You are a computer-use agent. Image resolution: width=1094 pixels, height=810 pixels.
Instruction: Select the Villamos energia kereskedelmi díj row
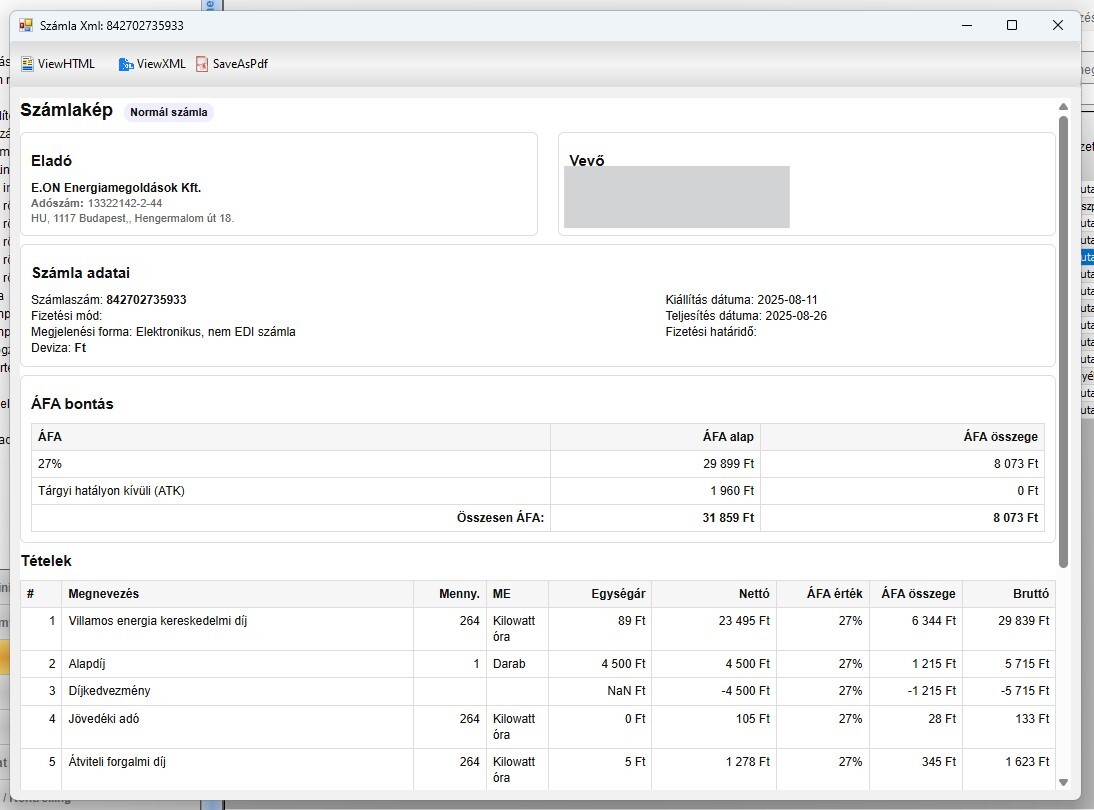pos(158,621)
